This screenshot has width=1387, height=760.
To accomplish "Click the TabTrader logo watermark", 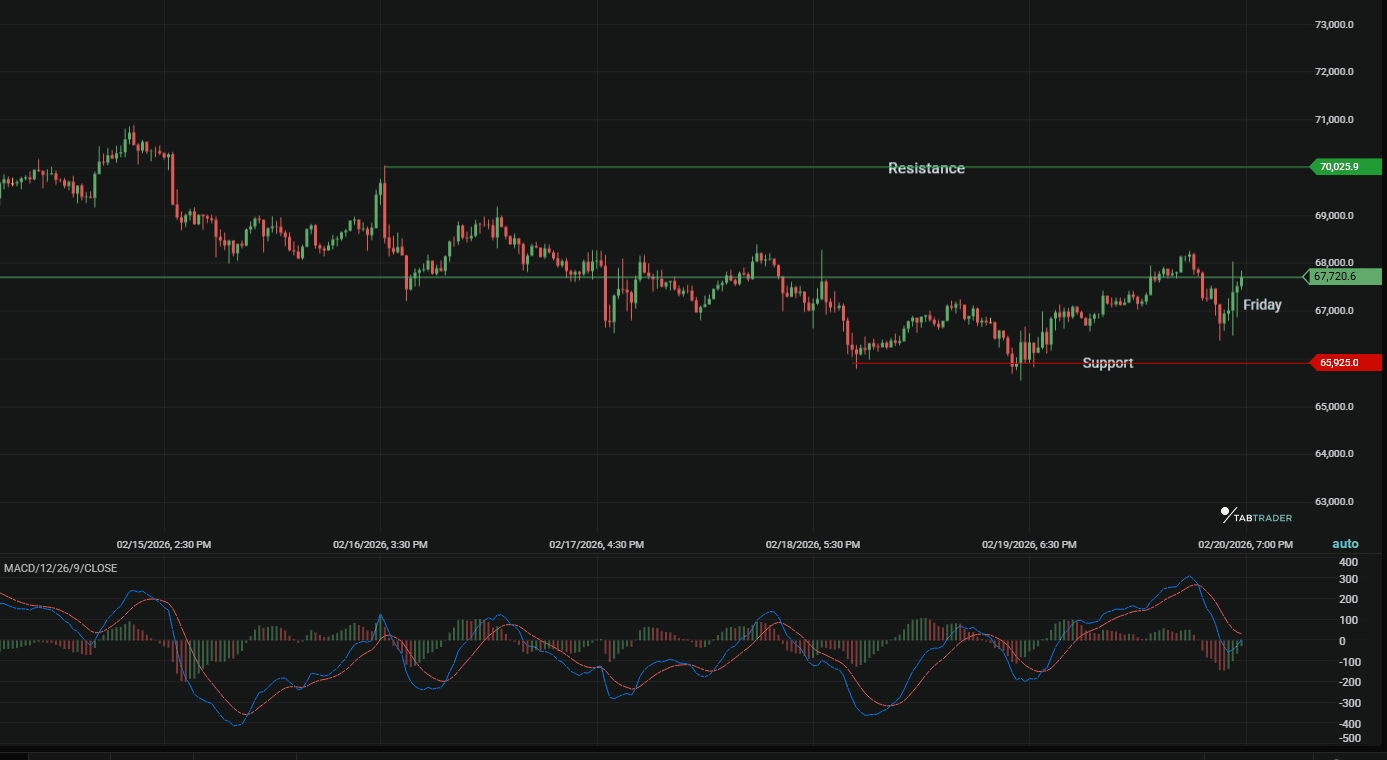I will 1256,516.
